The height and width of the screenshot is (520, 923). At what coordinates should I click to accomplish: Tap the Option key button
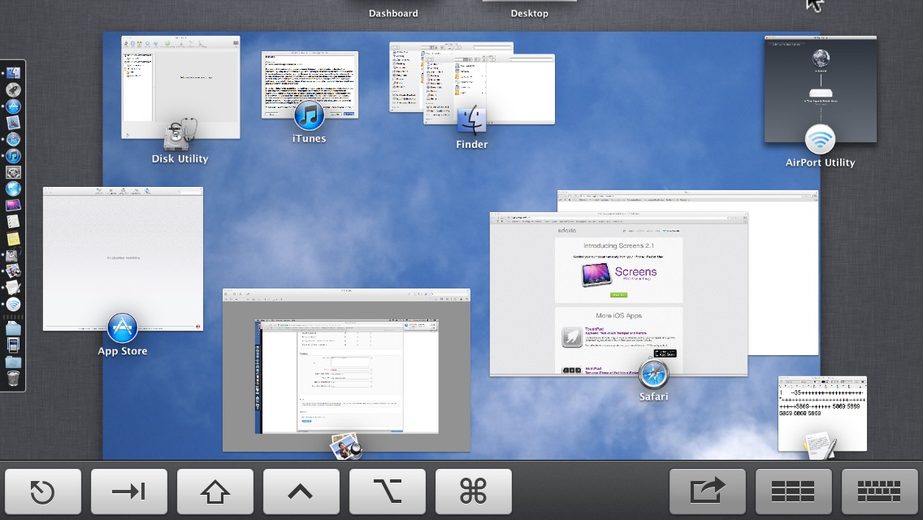(387, 491)
